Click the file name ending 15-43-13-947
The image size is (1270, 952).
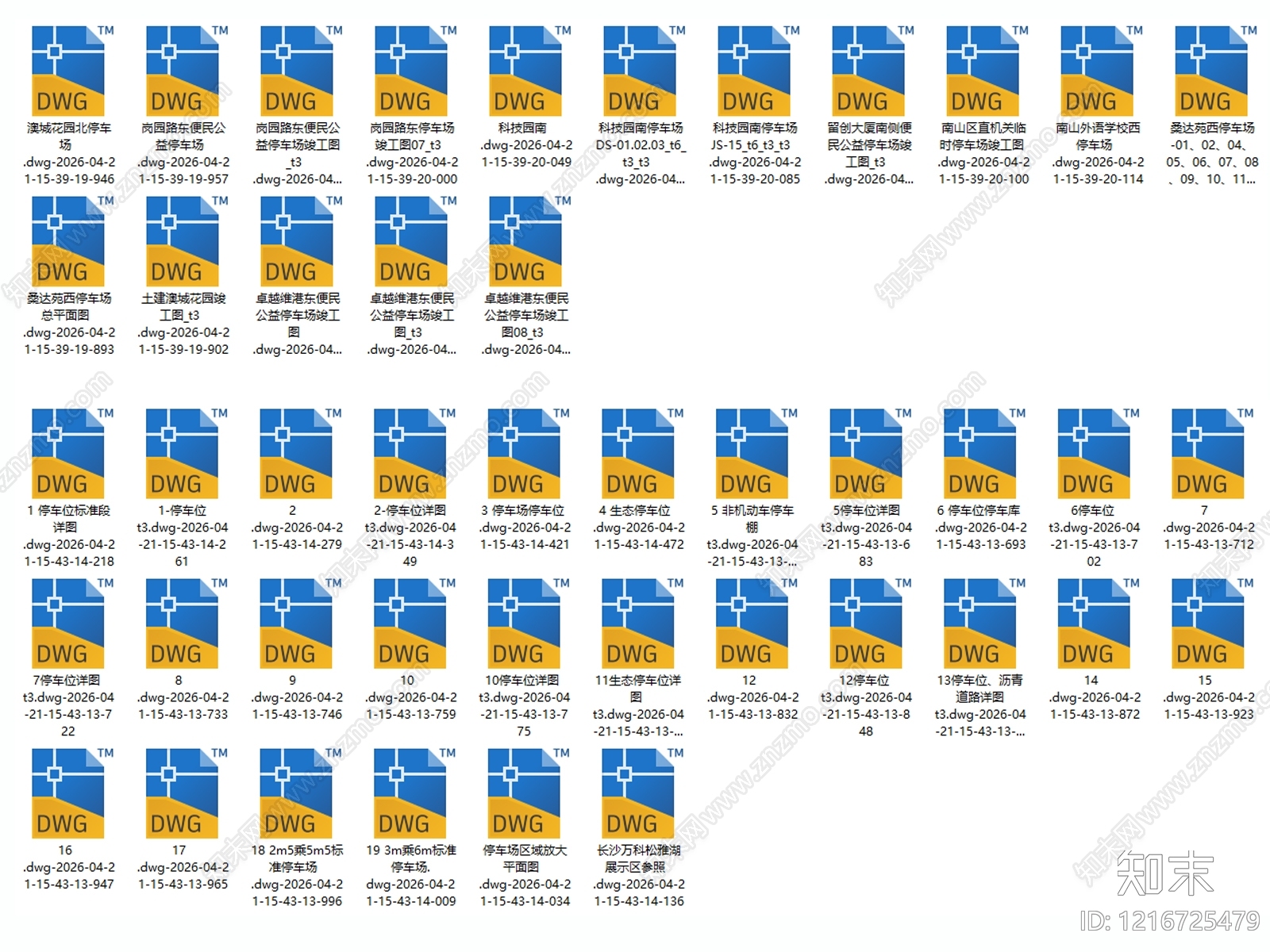[68, 867]
